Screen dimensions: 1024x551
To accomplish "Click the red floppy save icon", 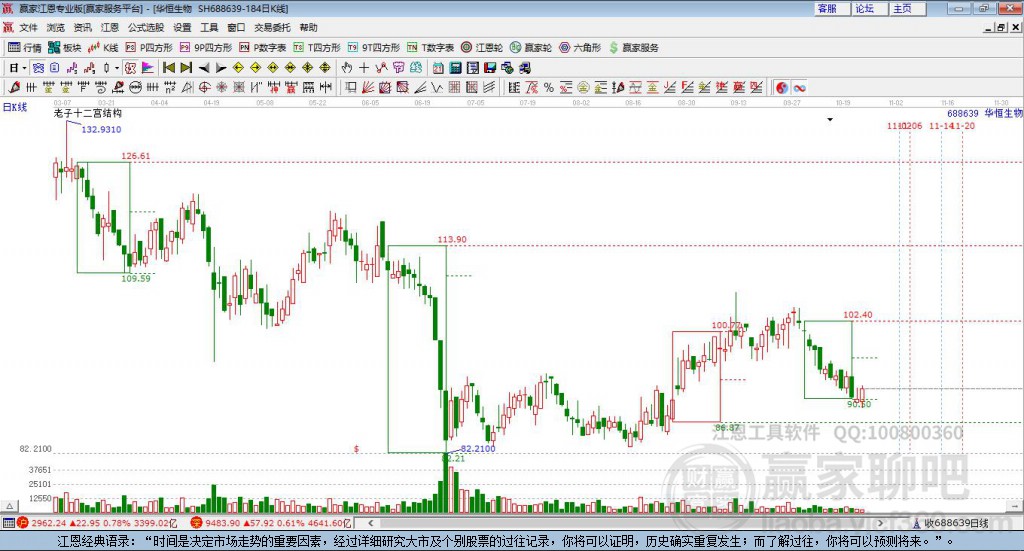I will tap(490, 68).
